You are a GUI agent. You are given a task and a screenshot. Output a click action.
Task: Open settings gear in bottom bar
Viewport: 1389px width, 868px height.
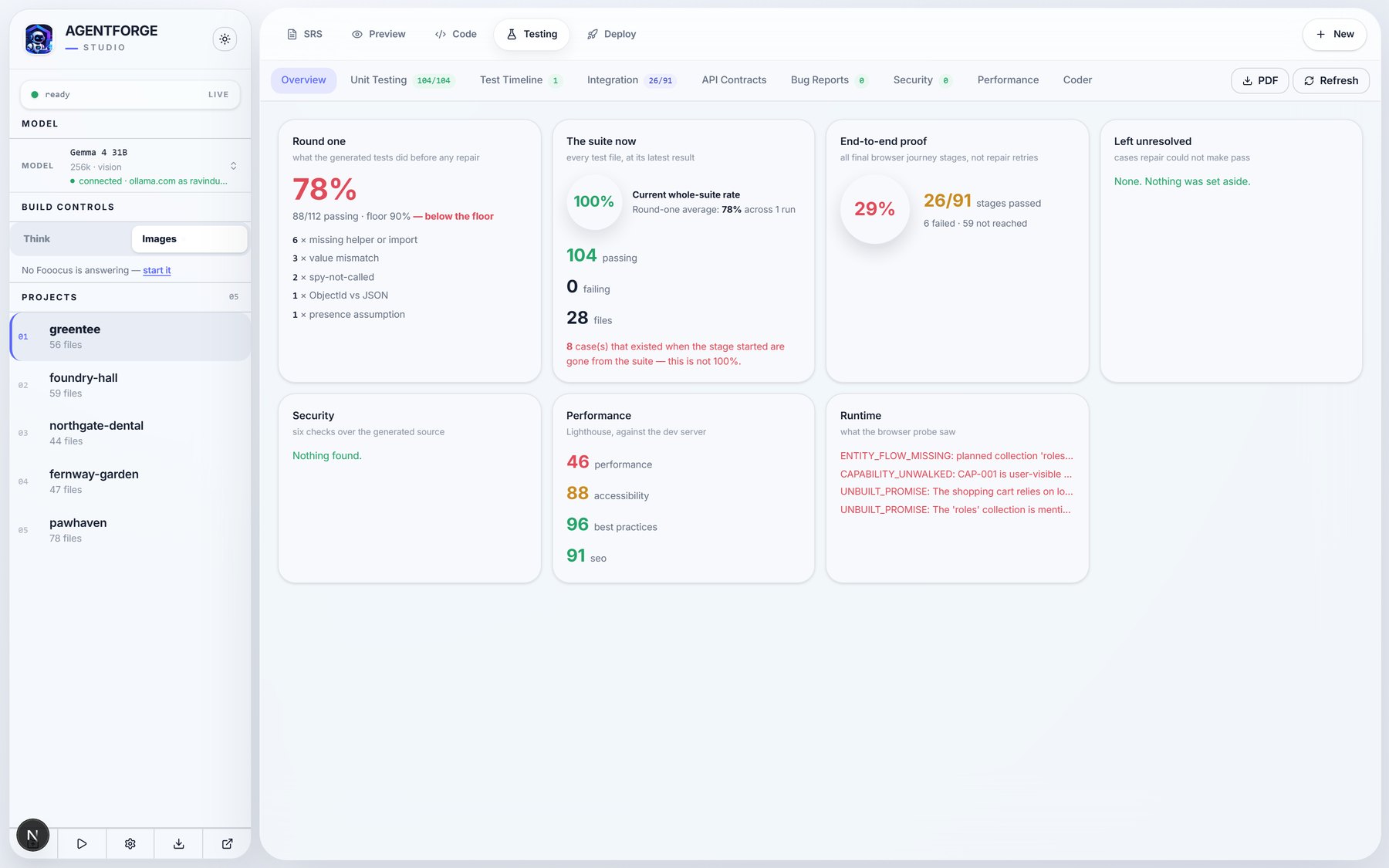pos(130,844)
